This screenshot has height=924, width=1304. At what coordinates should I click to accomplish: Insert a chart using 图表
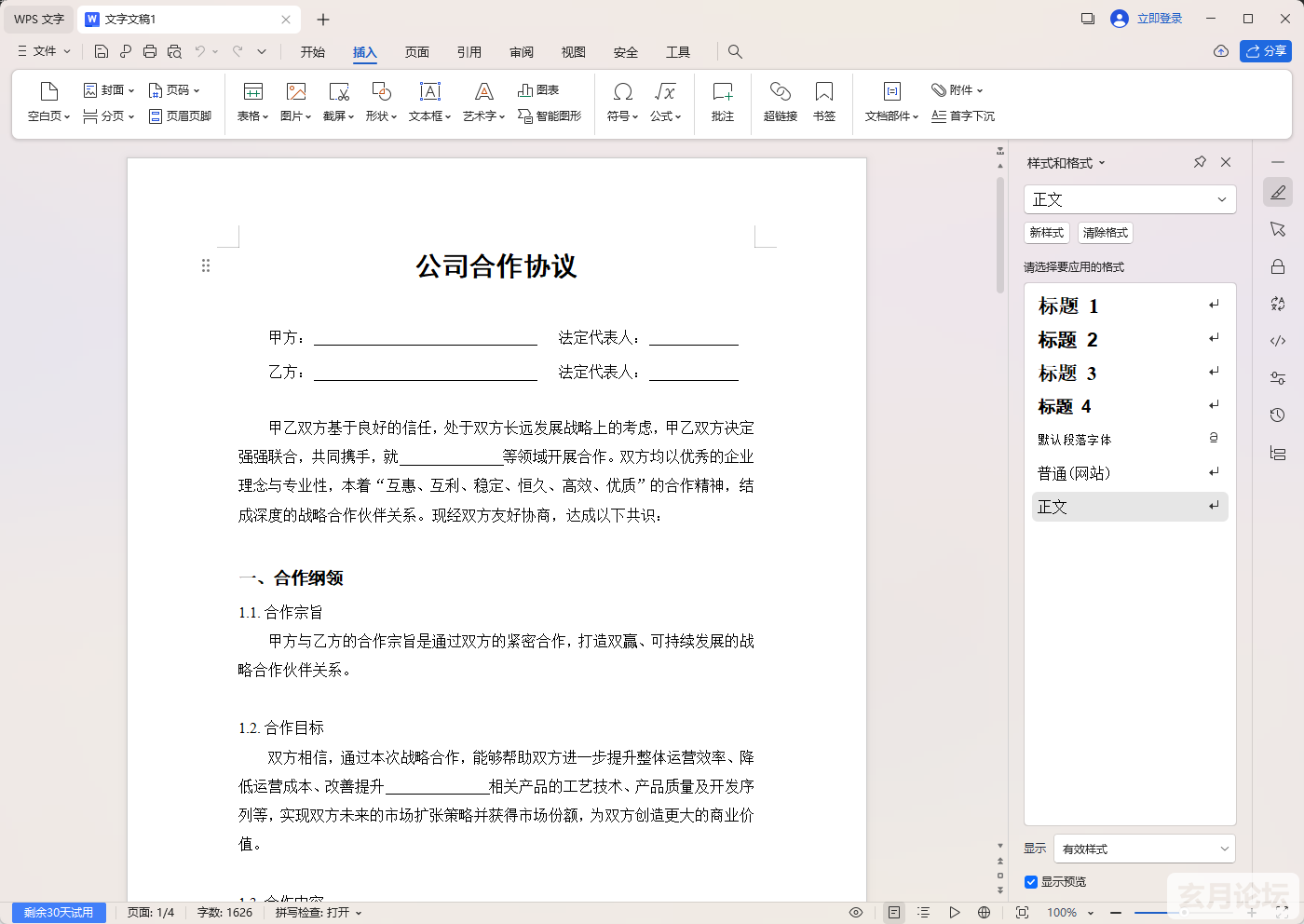pos(538,90)
